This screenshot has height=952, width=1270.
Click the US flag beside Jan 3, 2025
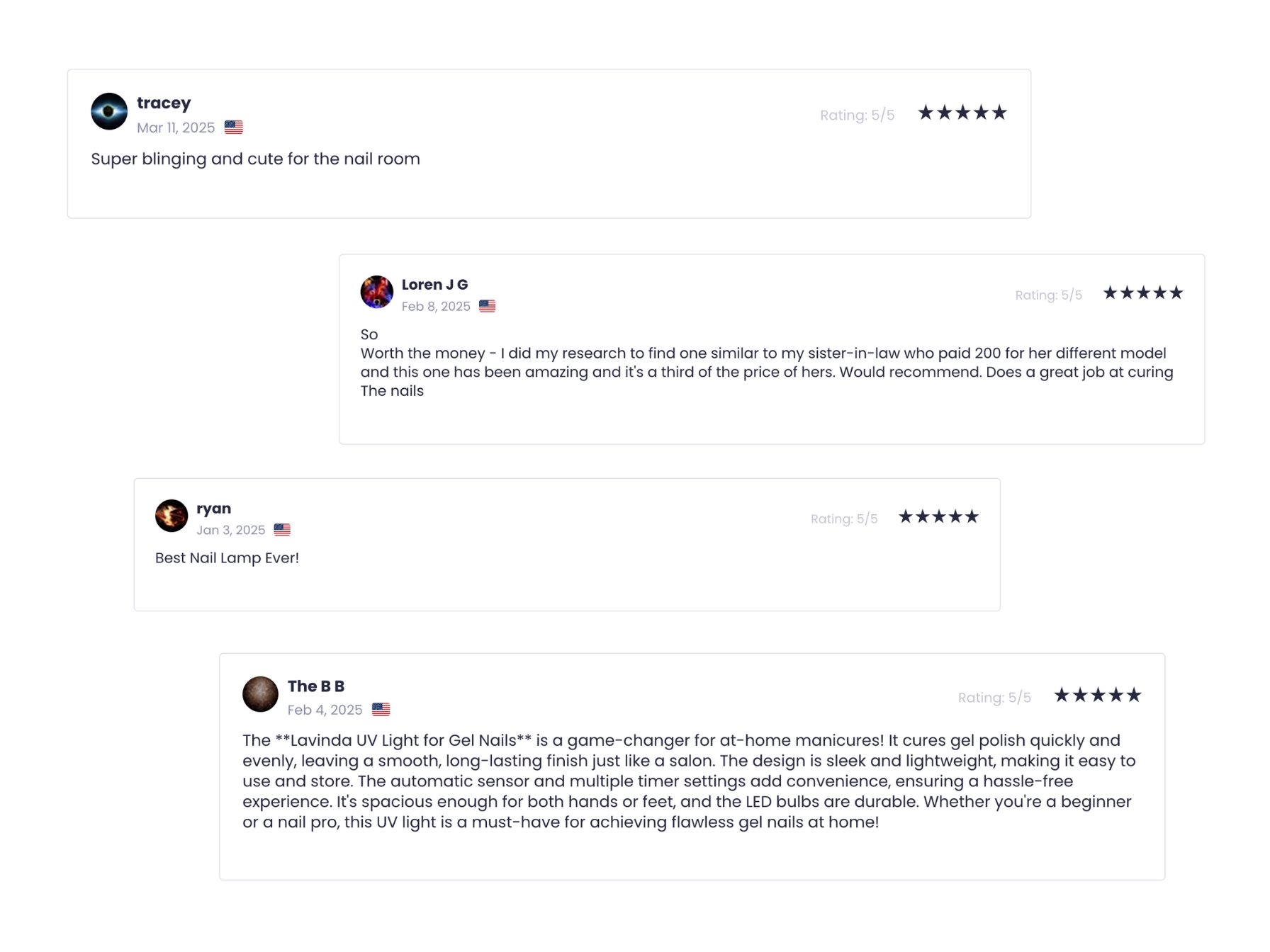282,530
